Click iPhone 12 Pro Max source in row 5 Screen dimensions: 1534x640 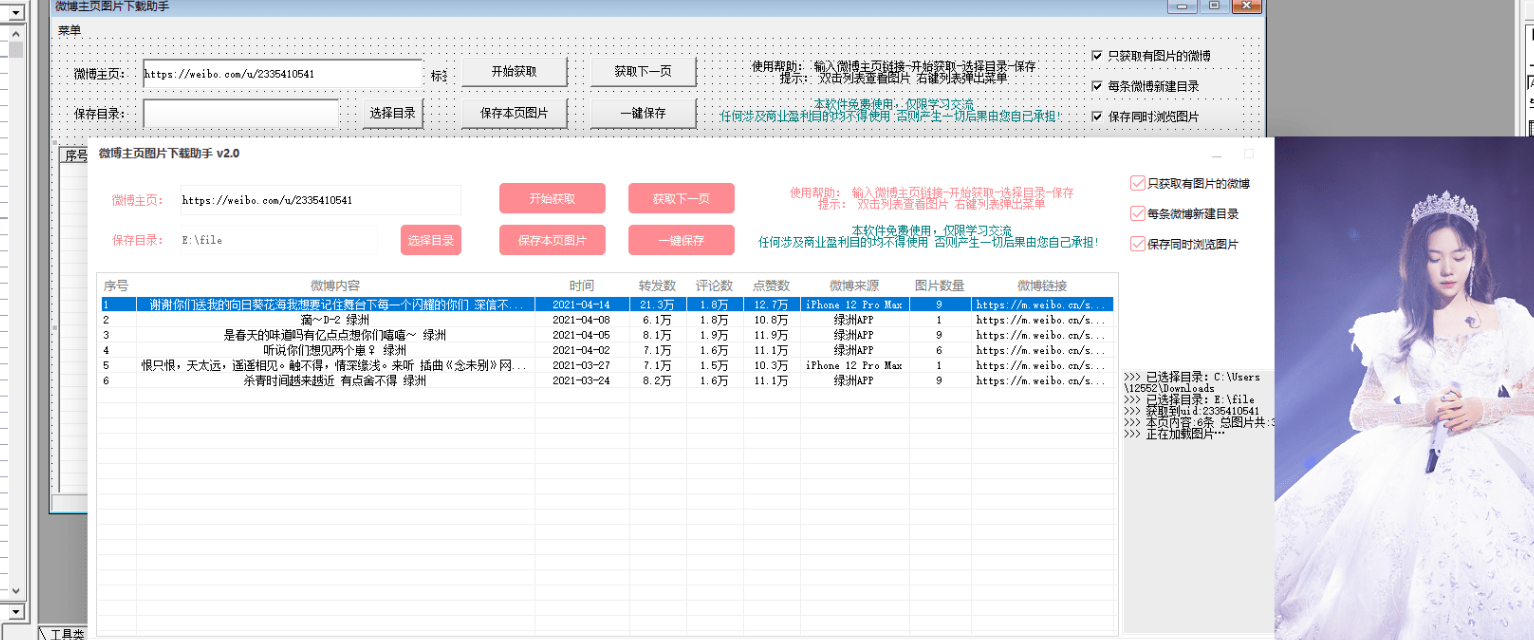[853, 365]
